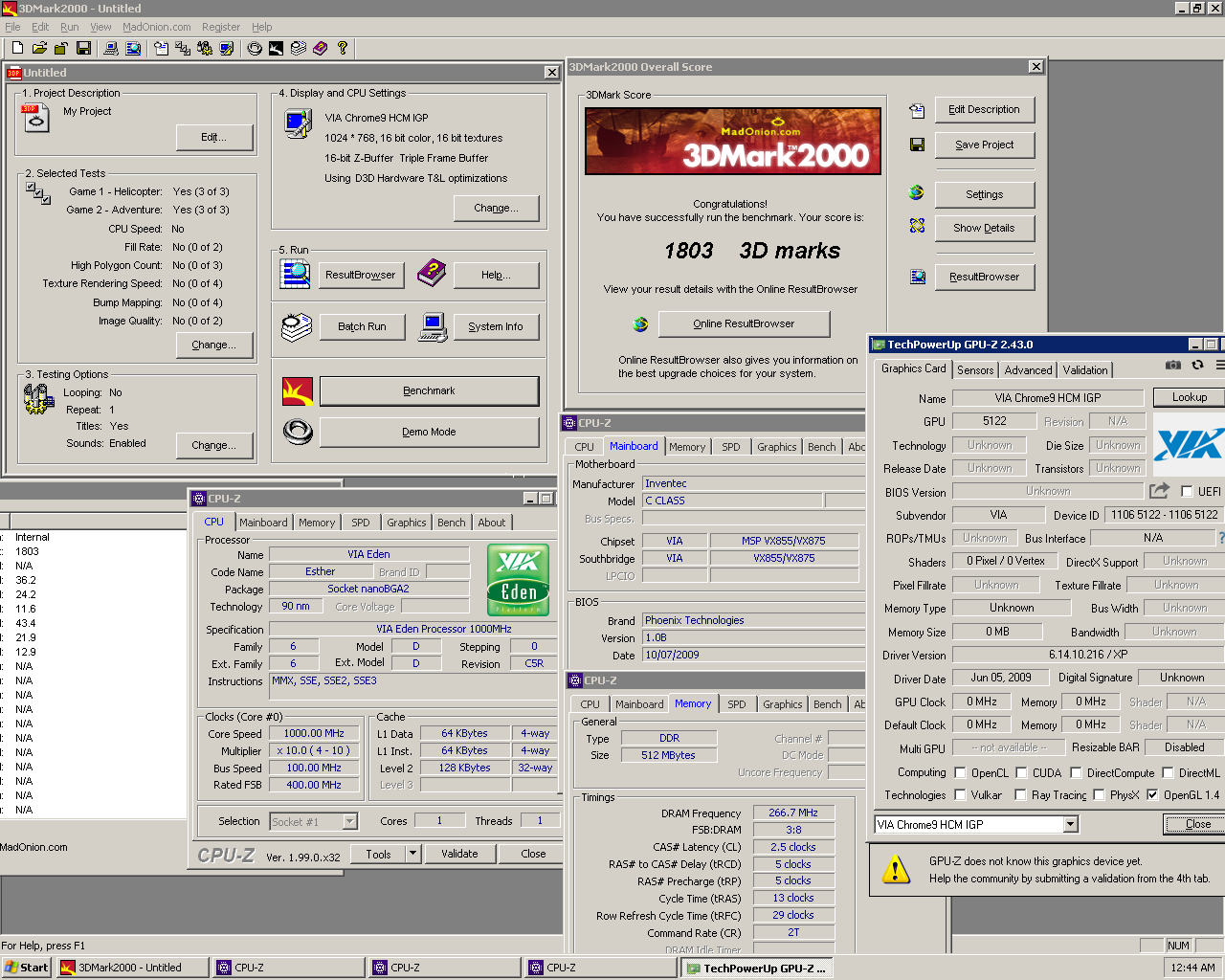1225x980 pixels.
Task: Open the Register menu
Action: pos(221,27)
